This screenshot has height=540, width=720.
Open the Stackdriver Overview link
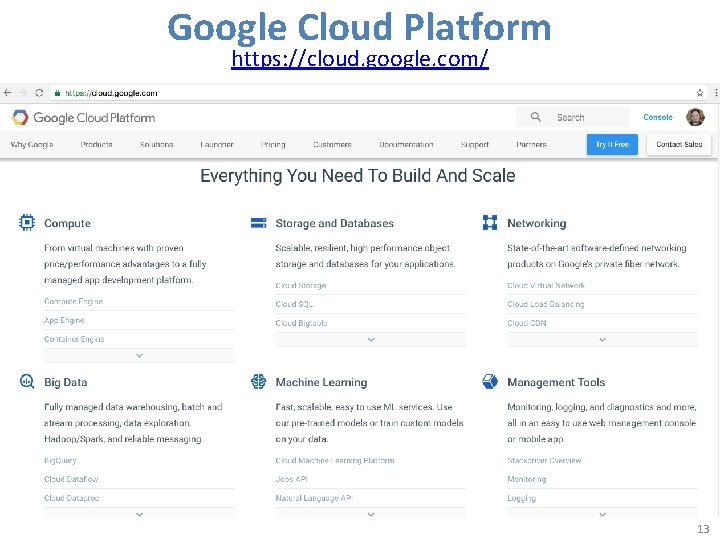coord(544,460)
